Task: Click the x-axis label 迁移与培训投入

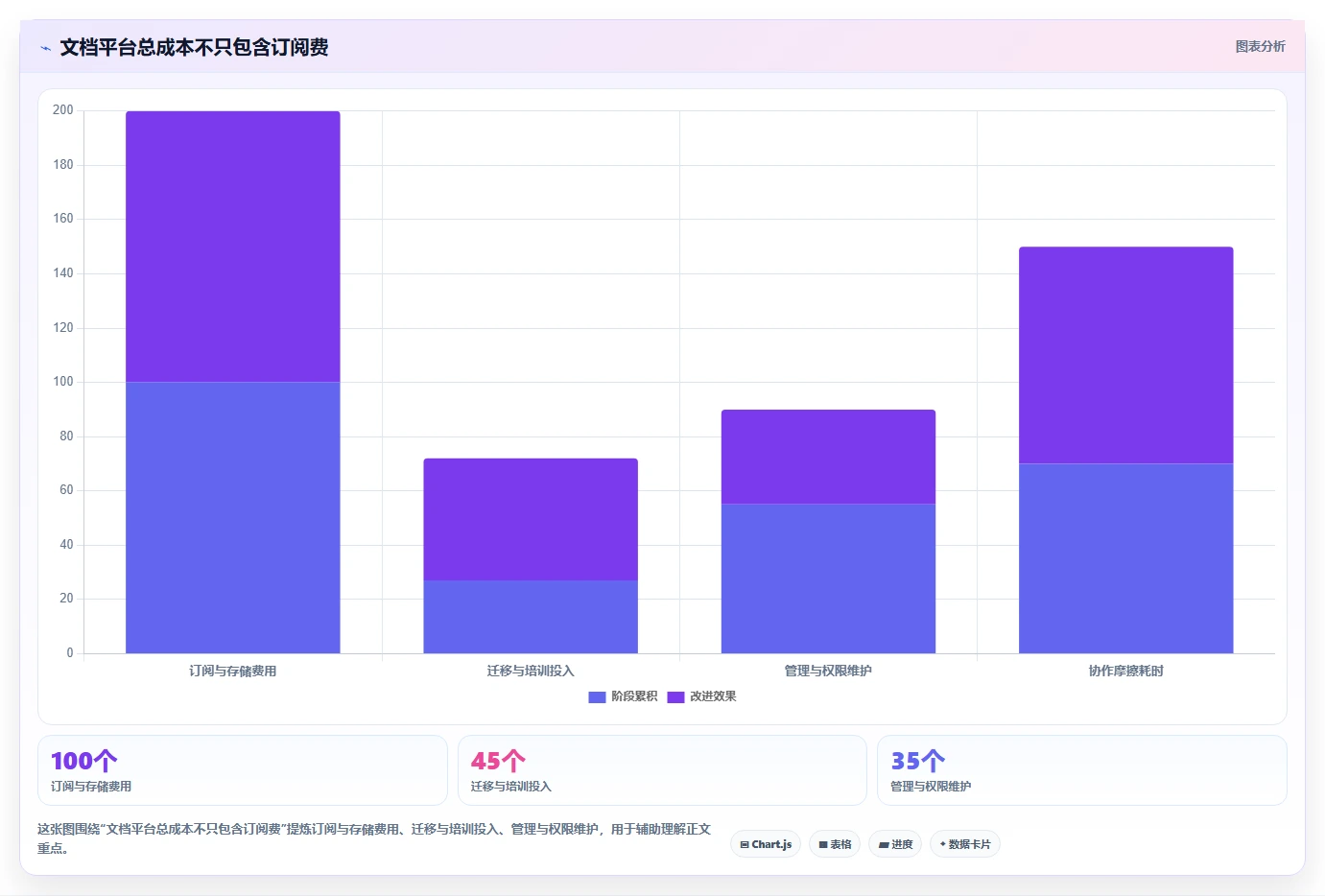Action: [x=531, y=672]
